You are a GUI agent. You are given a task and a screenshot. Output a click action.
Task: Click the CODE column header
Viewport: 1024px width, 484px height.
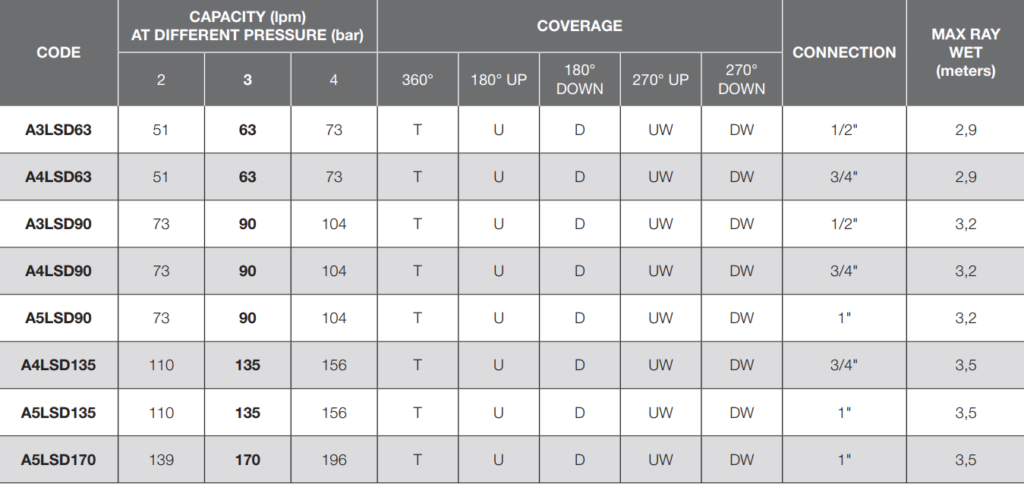[x=59, y=52]
